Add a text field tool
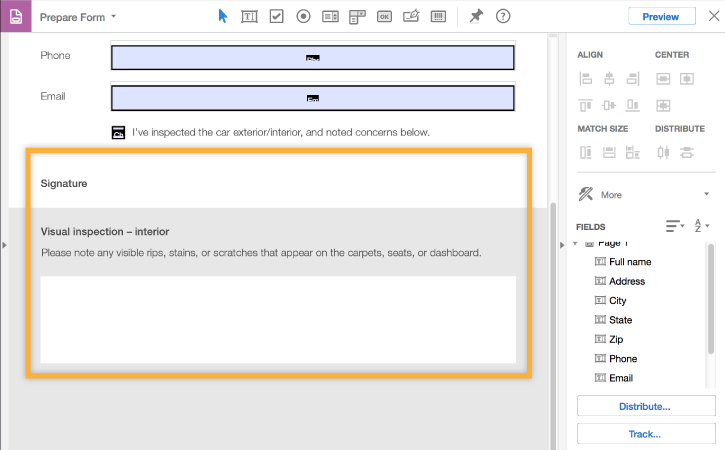725x450 pixels. click(249, 17)
